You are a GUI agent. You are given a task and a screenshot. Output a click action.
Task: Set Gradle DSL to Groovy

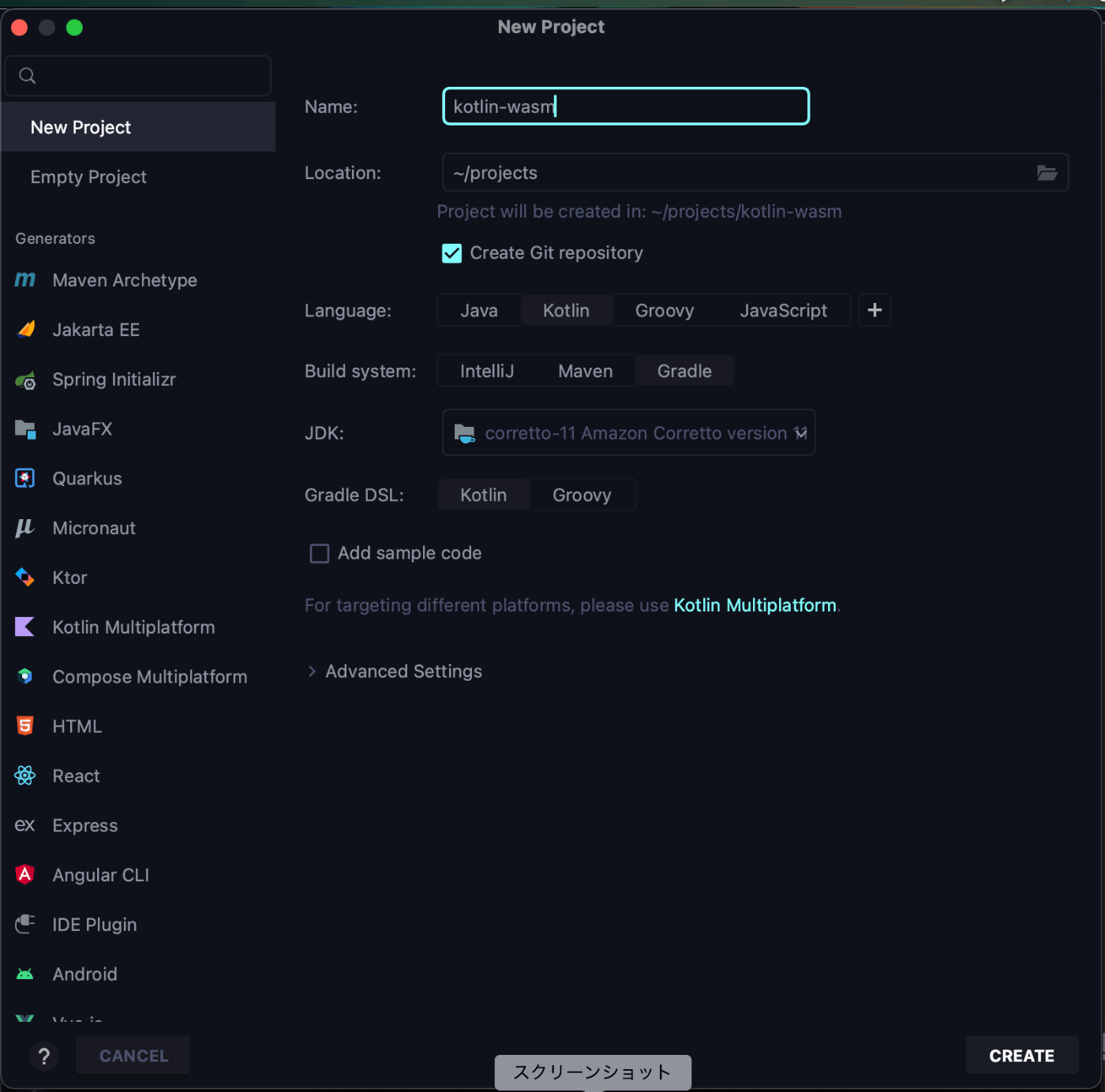point(582,496)
